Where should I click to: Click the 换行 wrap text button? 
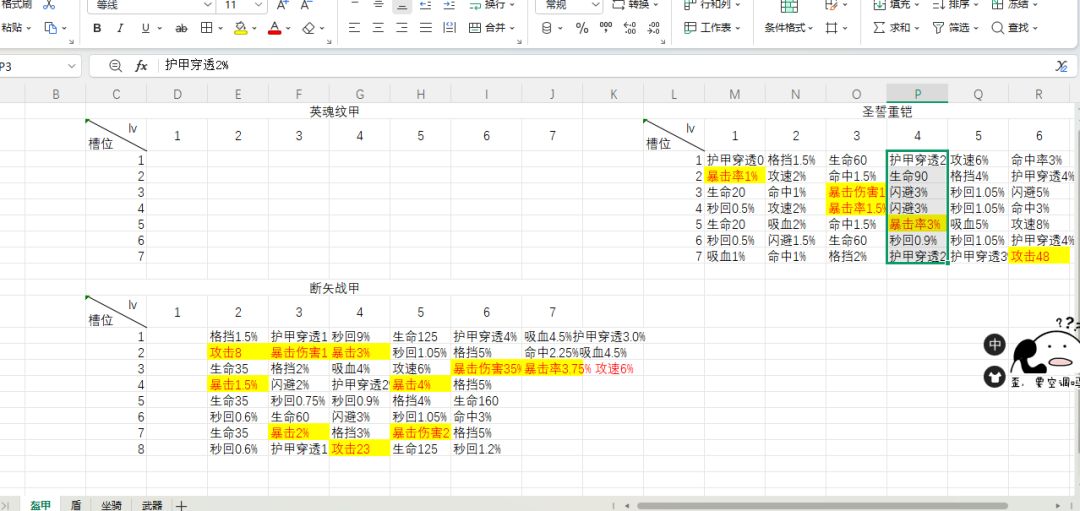[x=491, y=5]
